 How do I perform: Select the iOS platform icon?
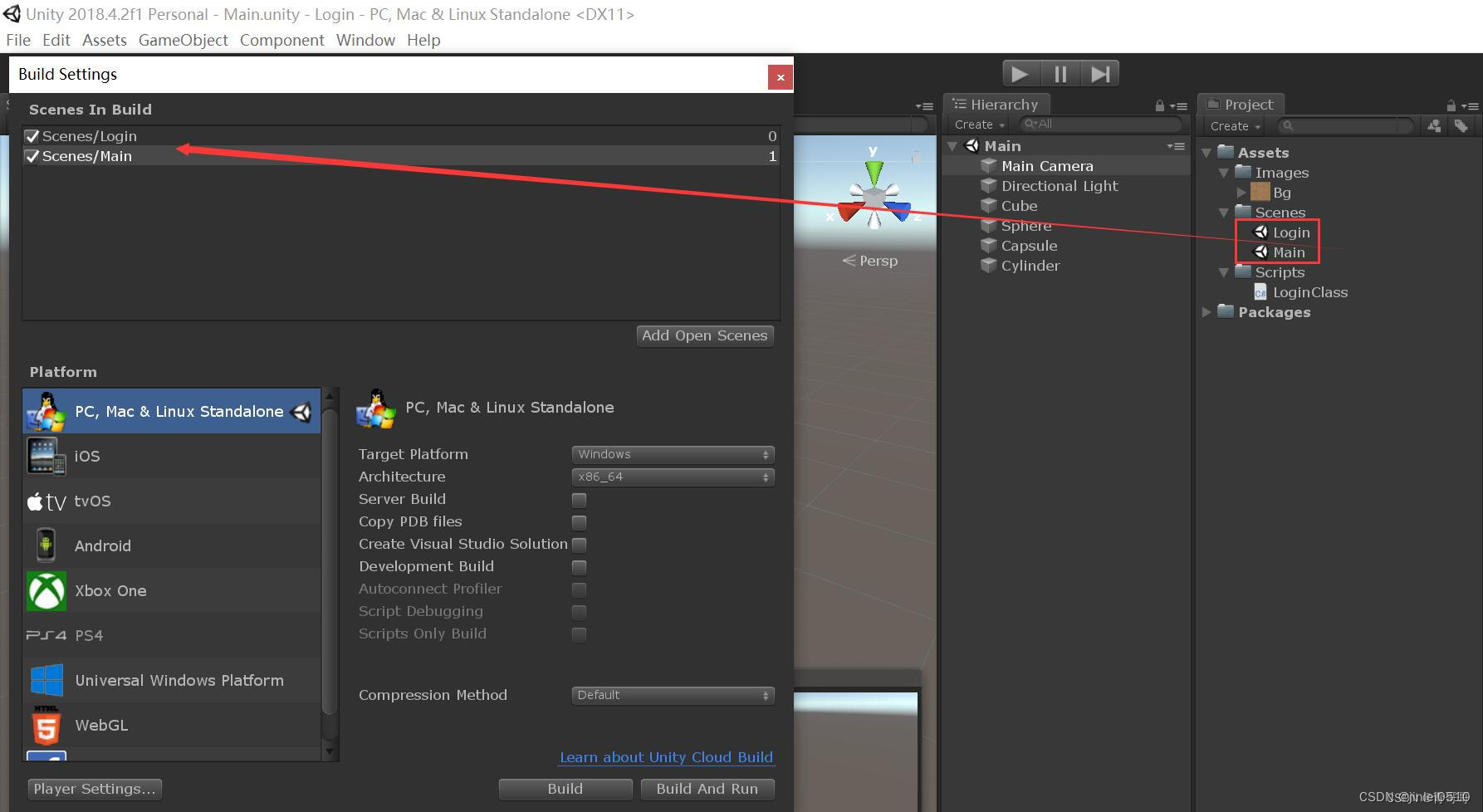coord(46,456)
